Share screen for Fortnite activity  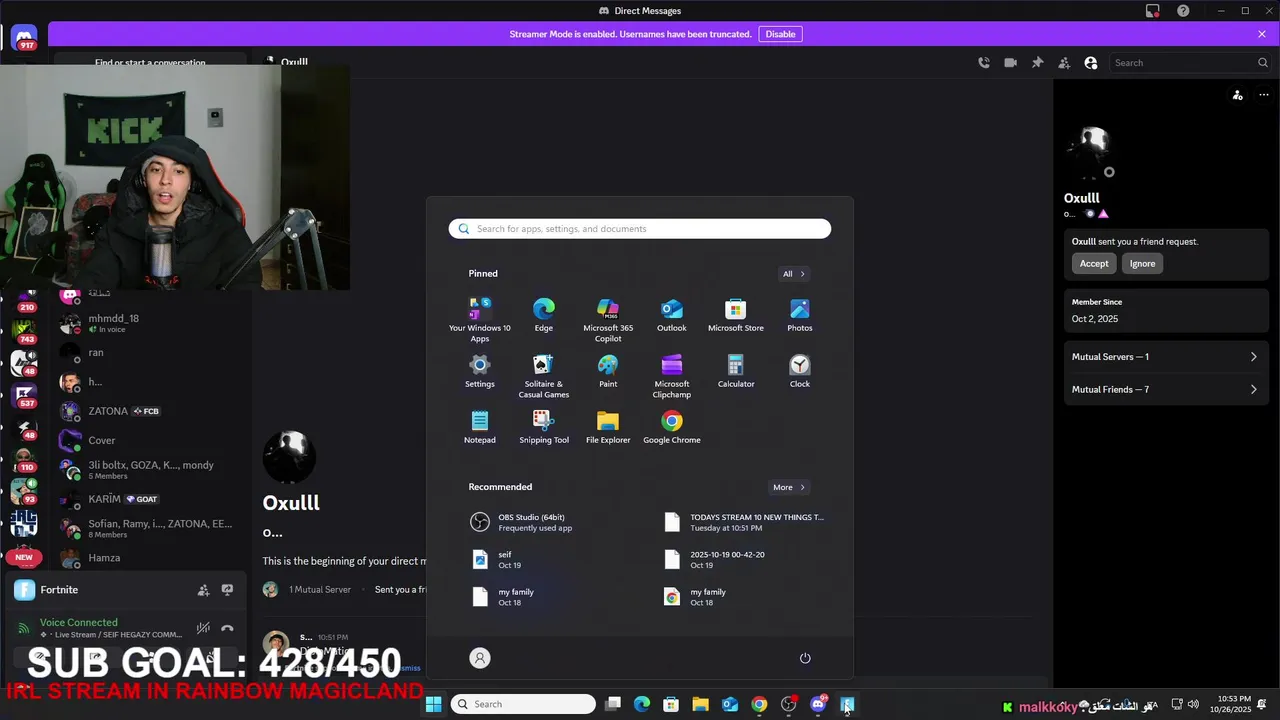coord(227,590)
